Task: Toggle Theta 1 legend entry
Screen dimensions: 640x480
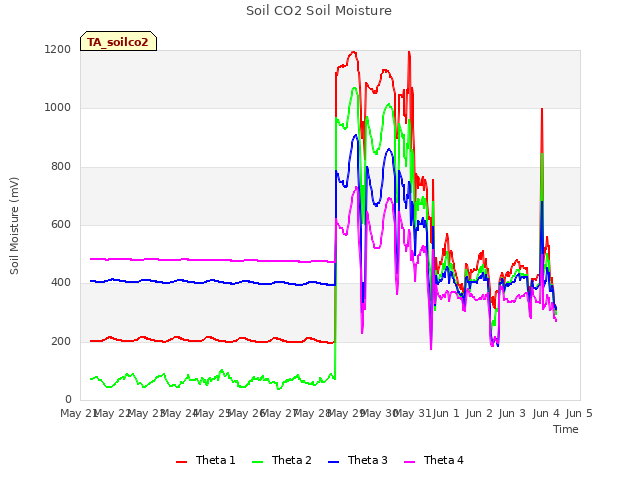Action: [206, 460]
